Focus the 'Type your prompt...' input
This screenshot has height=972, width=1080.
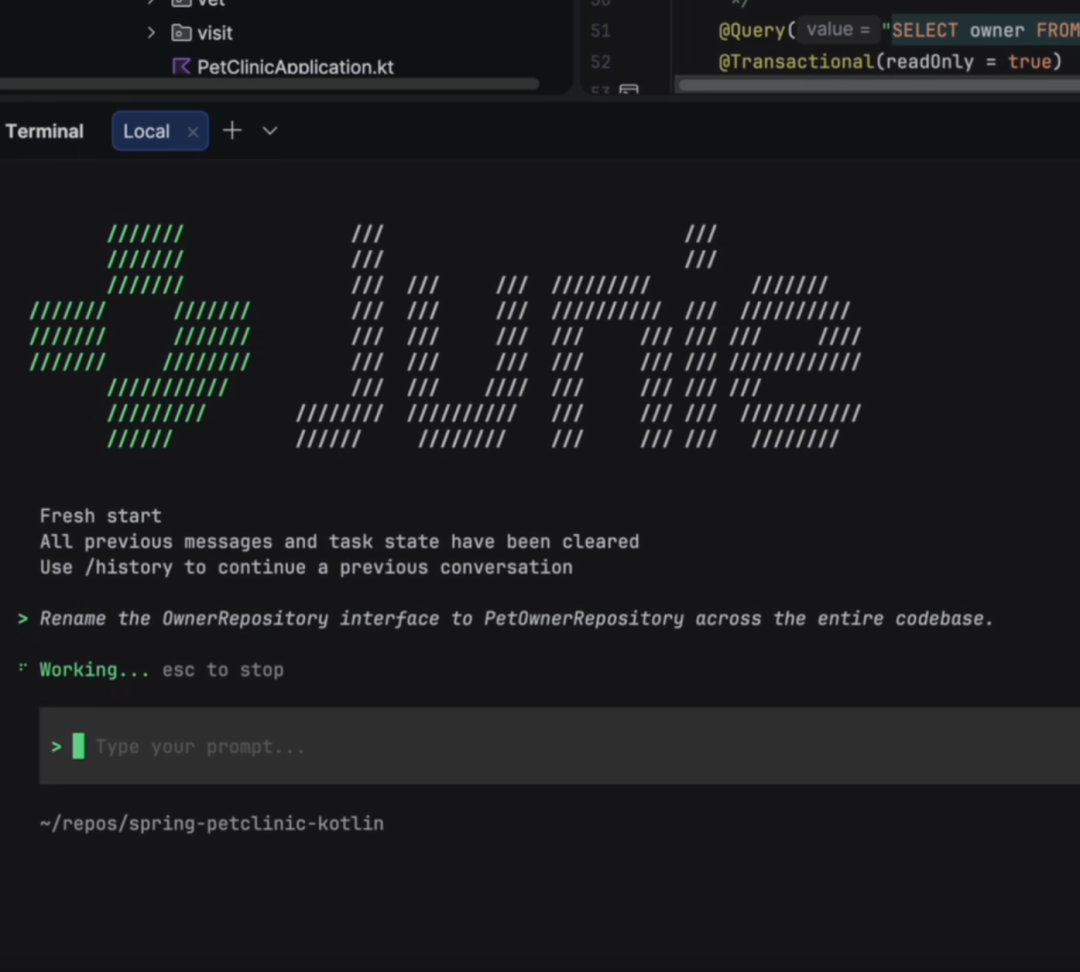559,746
